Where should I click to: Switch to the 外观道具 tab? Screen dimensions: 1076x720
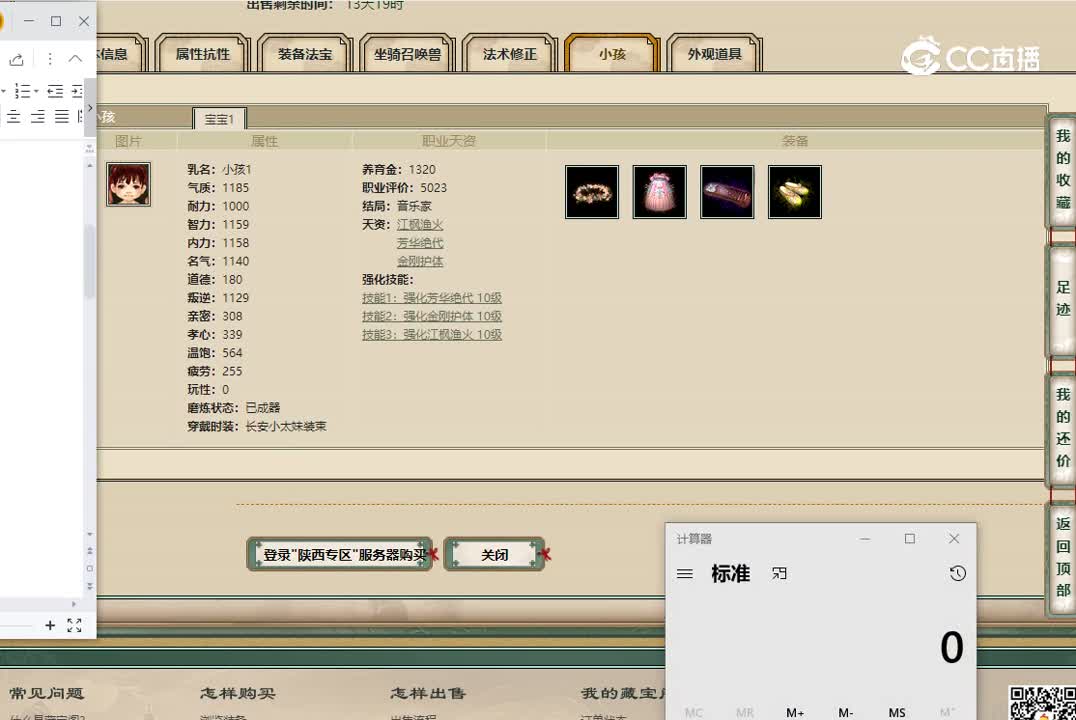pos(714,54)
